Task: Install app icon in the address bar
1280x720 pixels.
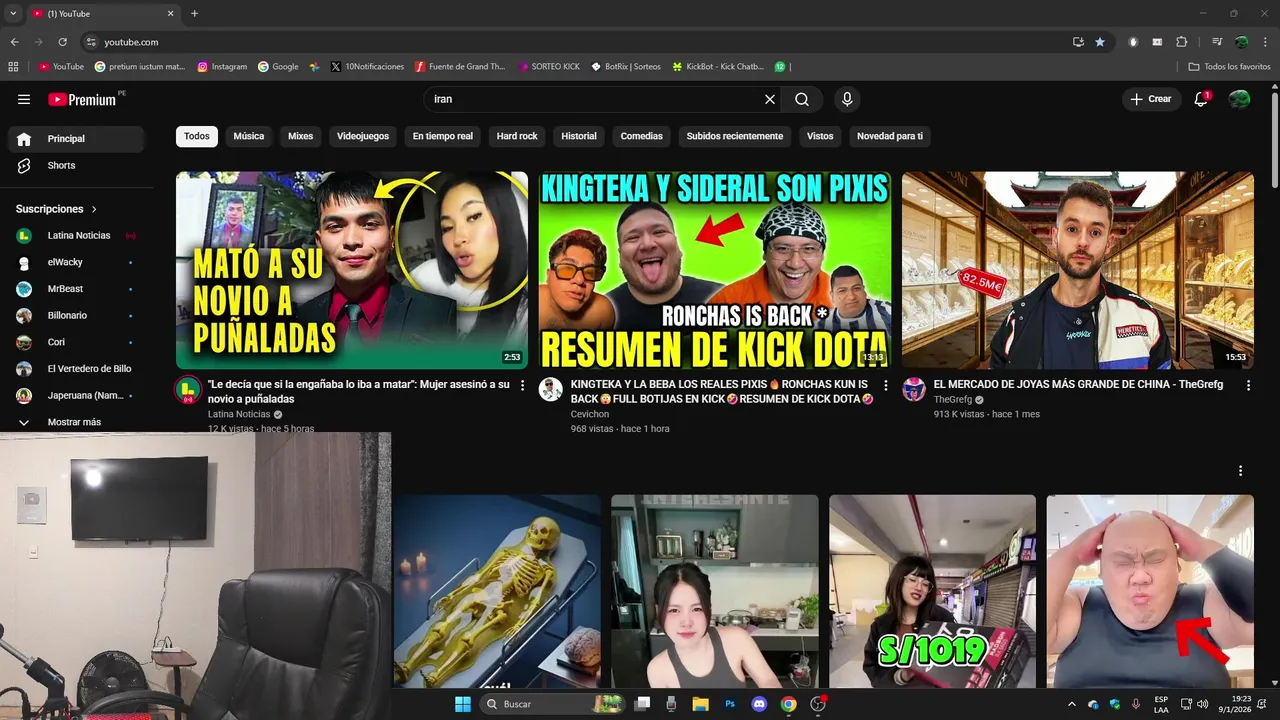Action: tap(1078, 42)
